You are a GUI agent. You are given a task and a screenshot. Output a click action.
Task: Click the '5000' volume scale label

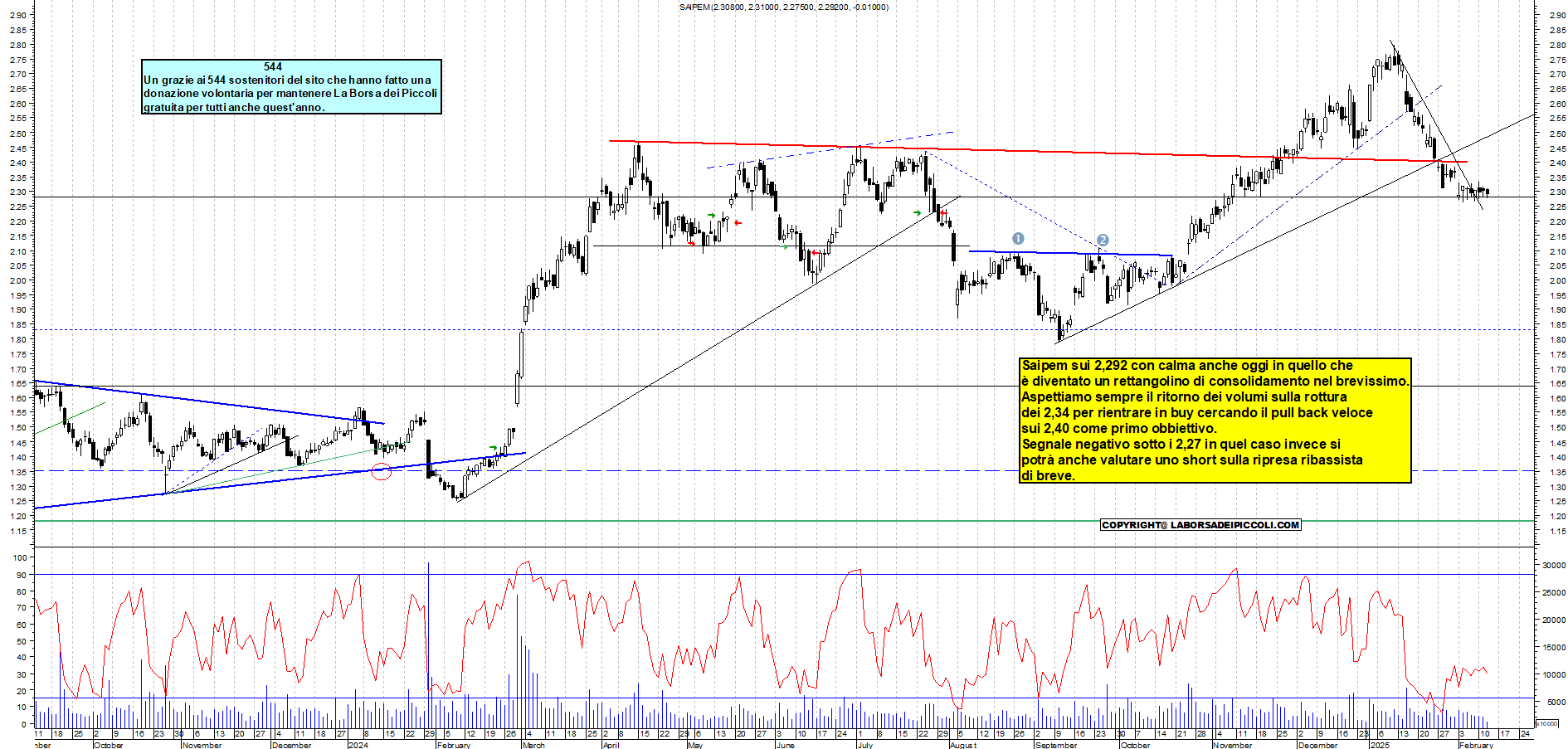point(1556,703)
